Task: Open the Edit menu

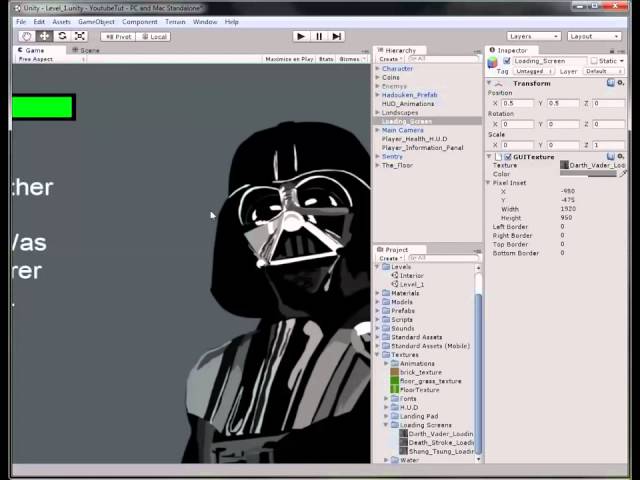Action: tap(39, 22)
